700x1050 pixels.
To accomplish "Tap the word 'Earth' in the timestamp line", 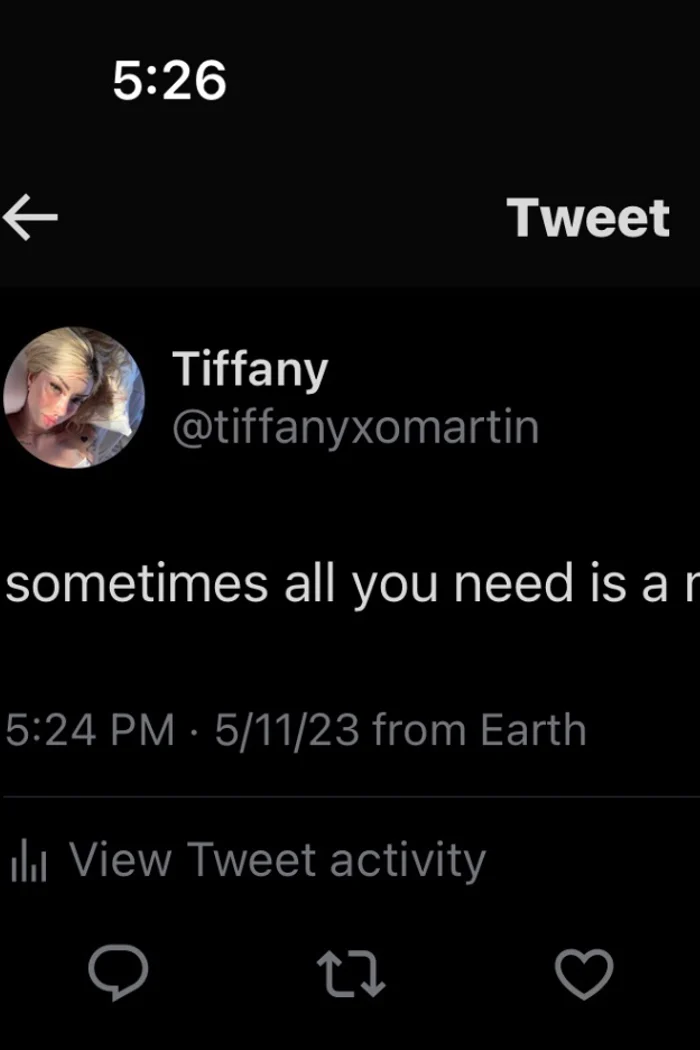I will click(x=533, y=729).
